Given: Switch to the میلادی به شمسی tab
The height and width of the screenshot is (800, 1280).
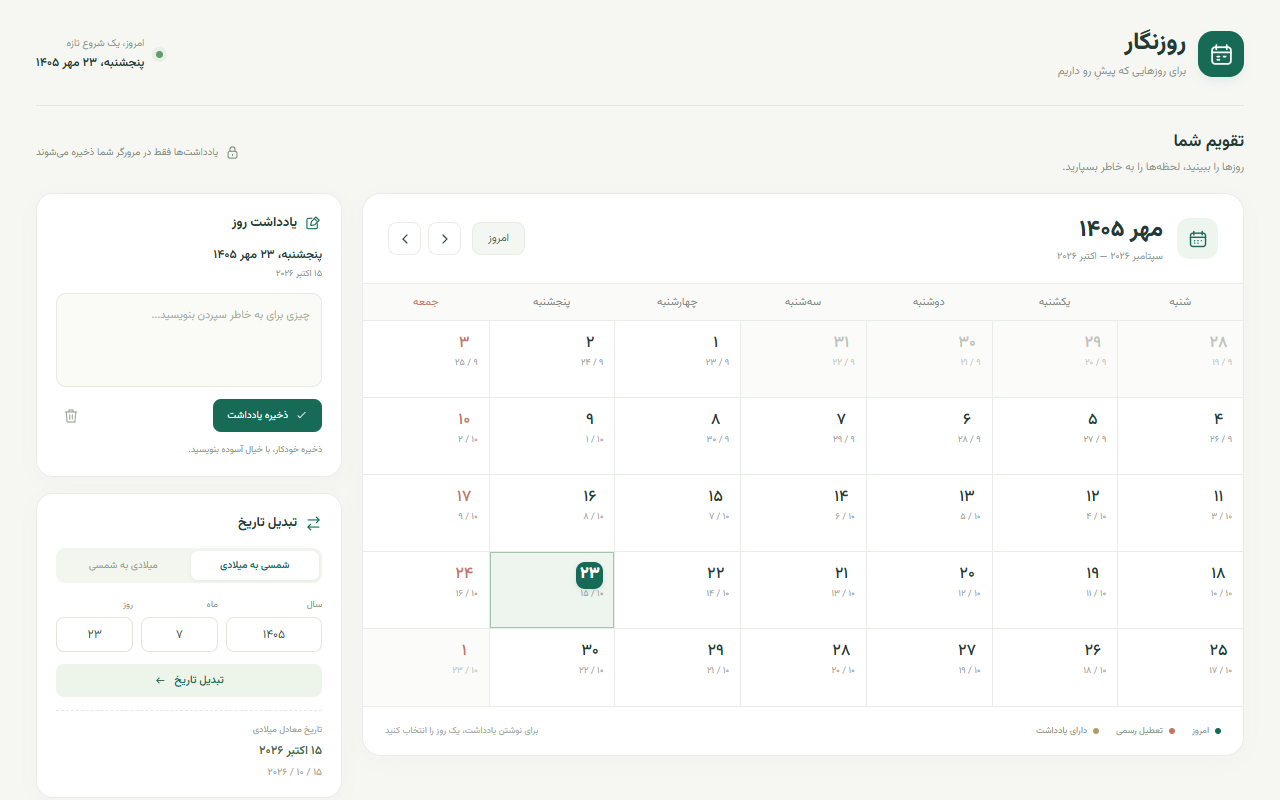Looking at the screenshot, I should 123,565.
